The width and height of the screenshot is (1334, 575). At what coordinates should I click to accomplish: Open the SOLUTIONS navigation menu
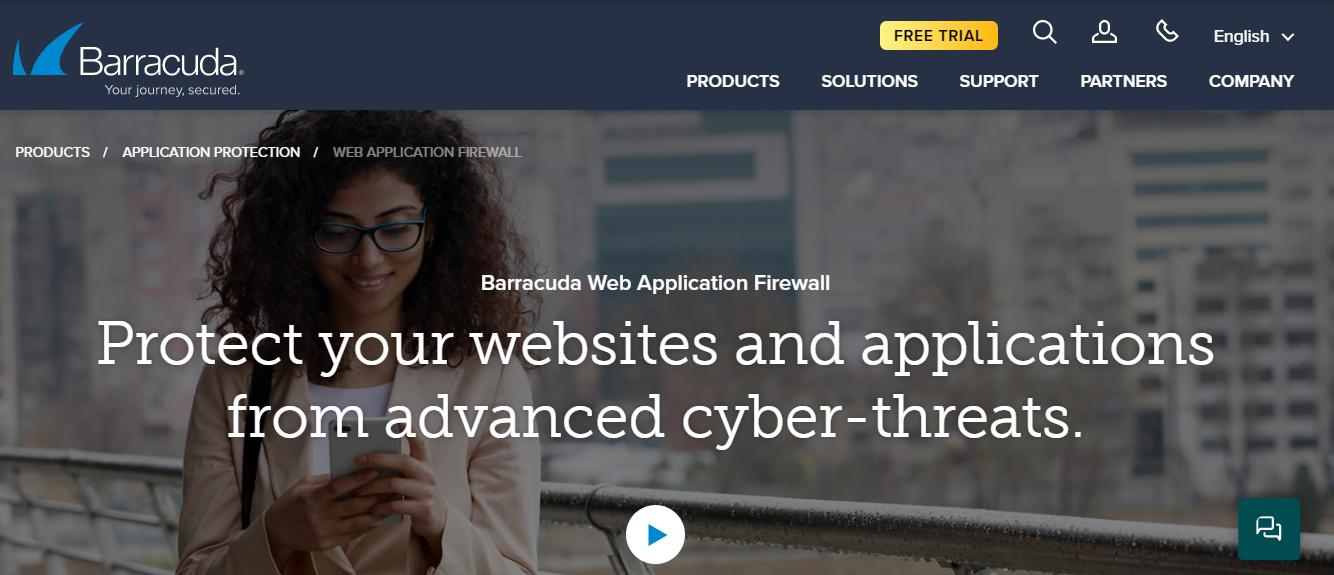click(869, 82)
